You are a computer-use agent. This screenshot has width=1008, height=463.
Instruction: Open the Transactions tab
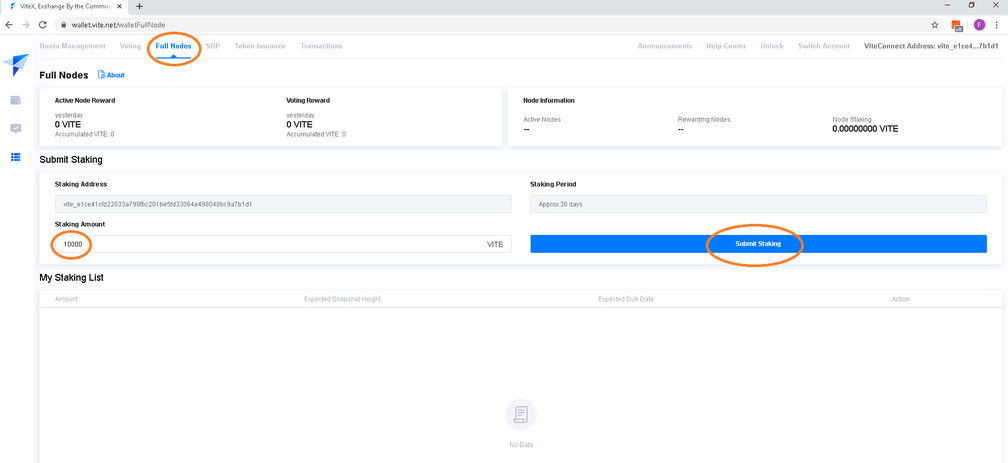pos(321,46)
